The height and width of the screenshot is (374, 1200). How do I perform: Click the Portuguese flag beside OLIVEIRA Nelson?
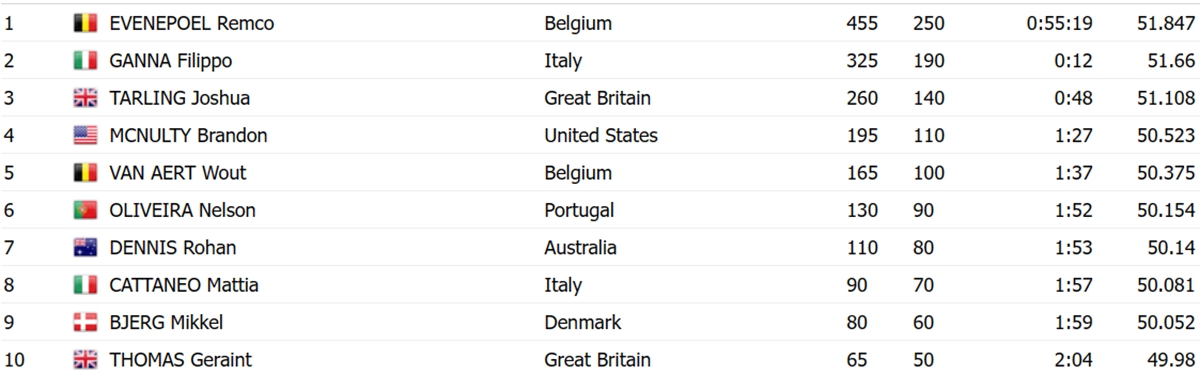(85, 210)
